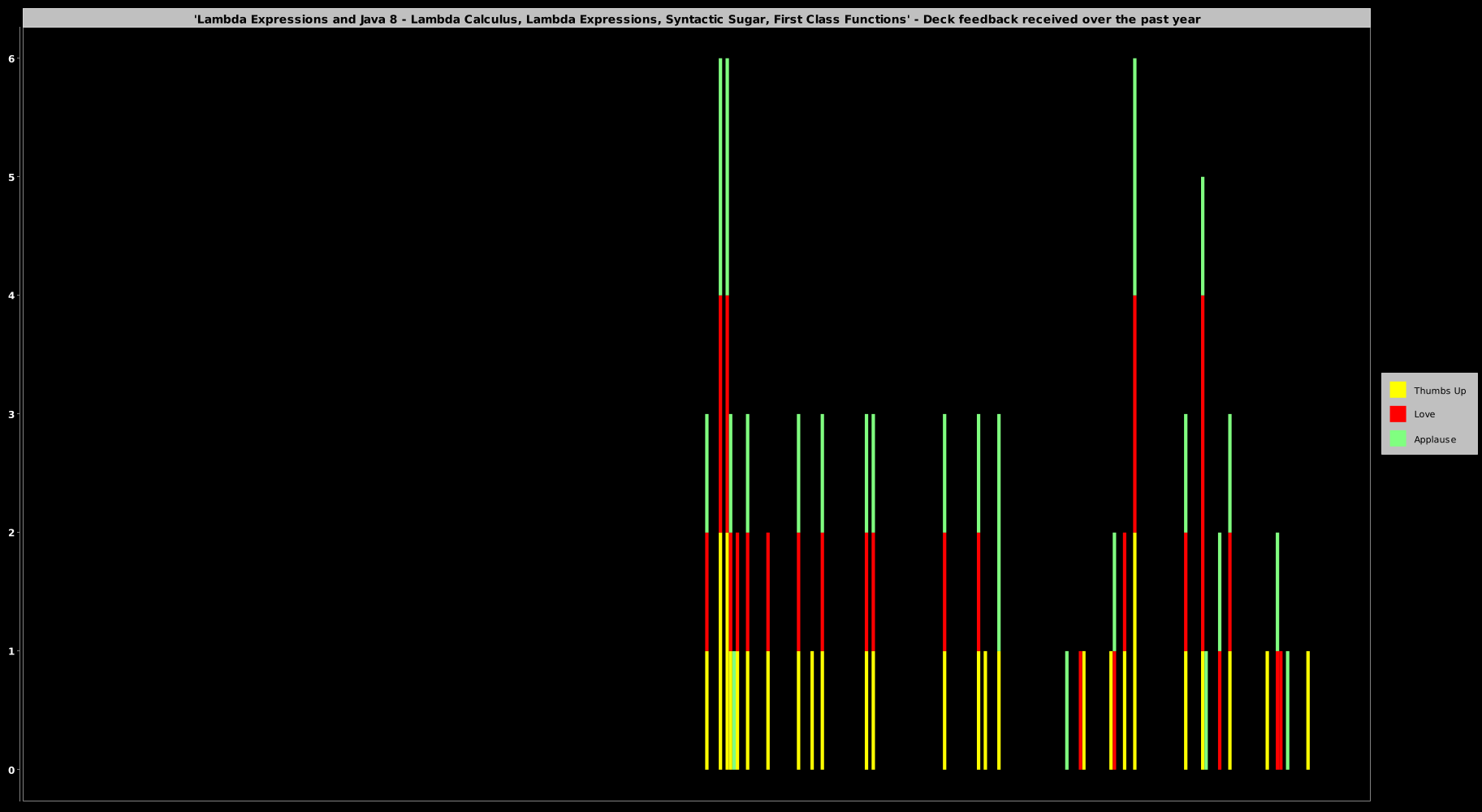This screenshot has width=1482, height=812.
Task: Click the y-axis label '5'
Action: (x=12, y=177)
